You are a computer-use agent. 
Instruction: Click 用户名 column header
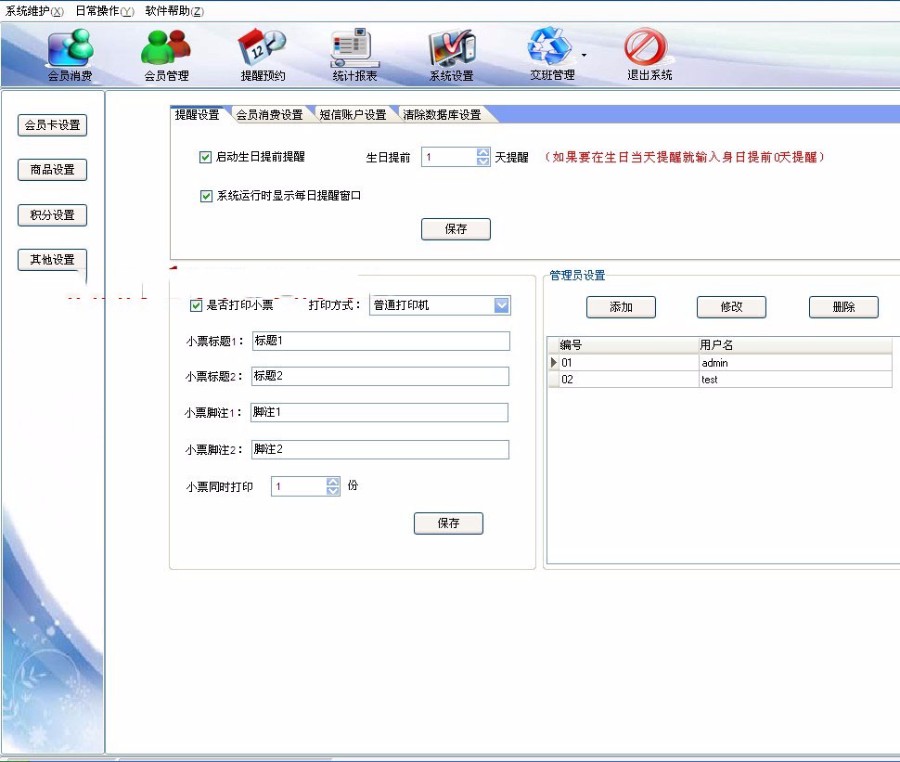click(795, 345)
